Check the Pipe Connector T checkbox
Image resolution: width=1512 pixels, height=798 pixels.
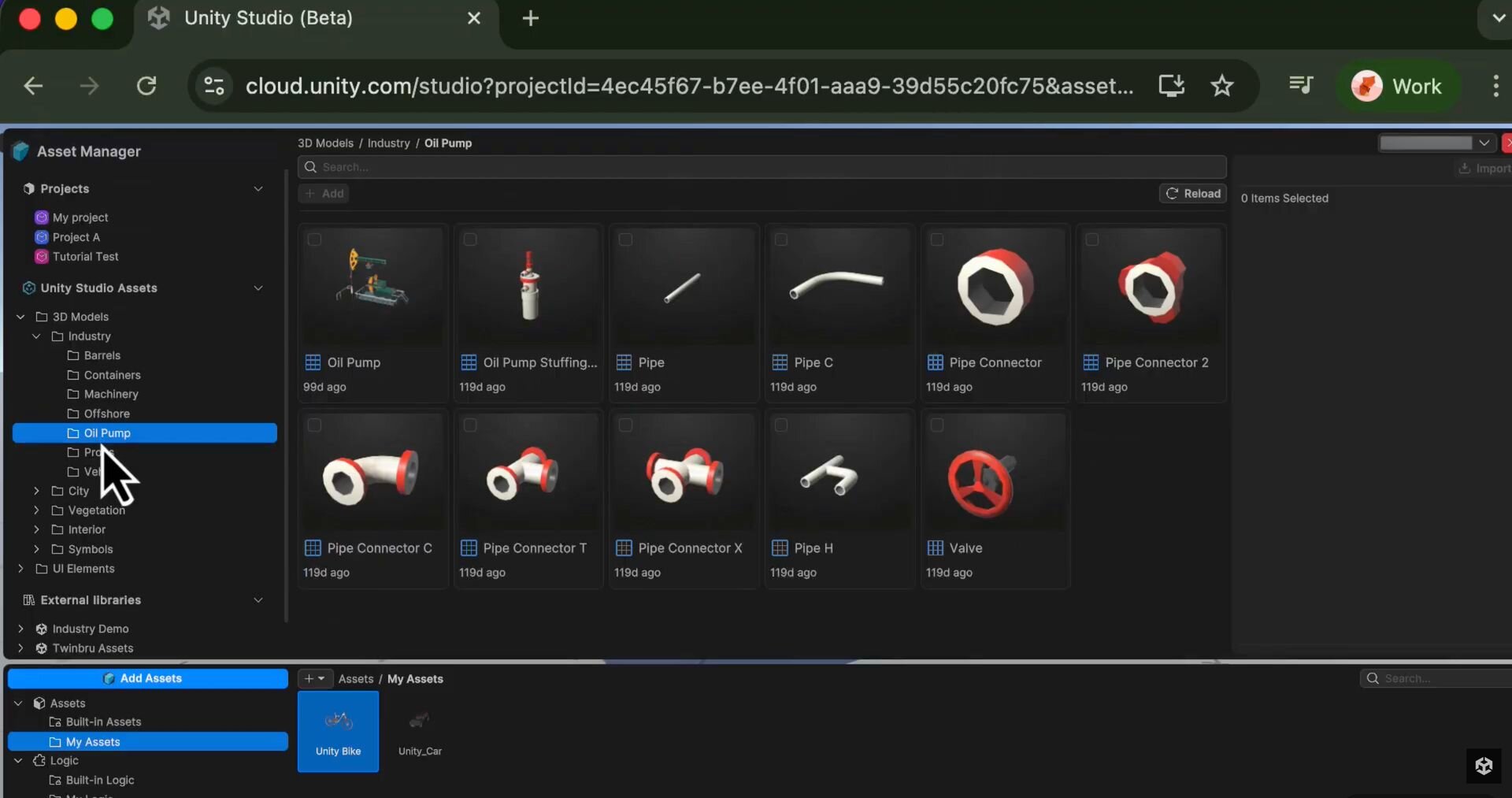click(x=470, y=425)
